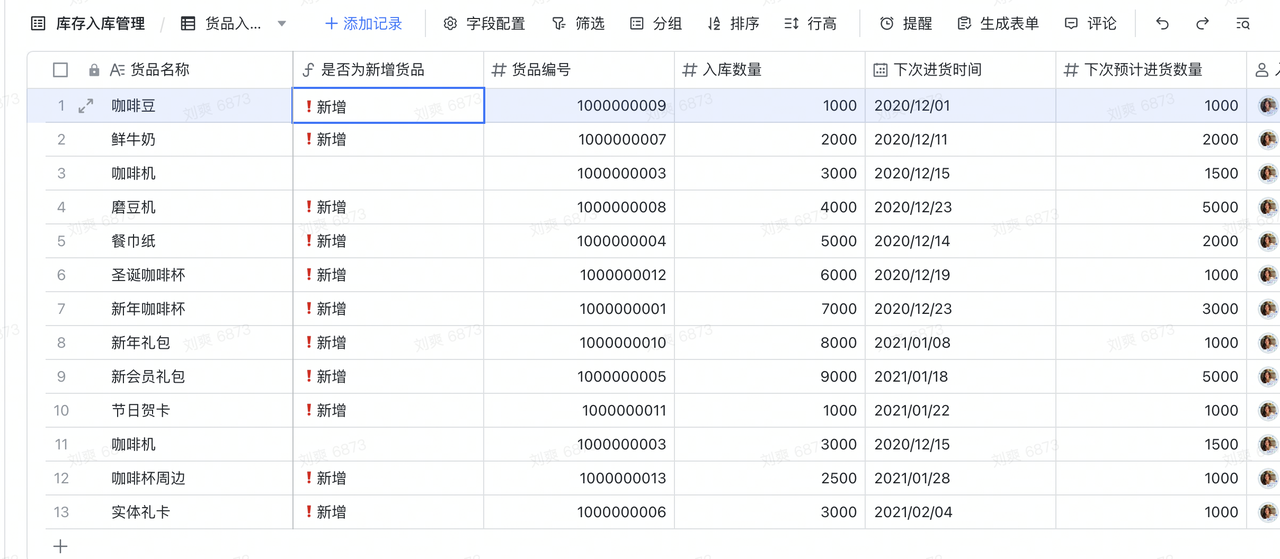Open the 筛选 filter menu
Image resolution: width=1280 pixels, height=559 pixels.
pos(578,23)
